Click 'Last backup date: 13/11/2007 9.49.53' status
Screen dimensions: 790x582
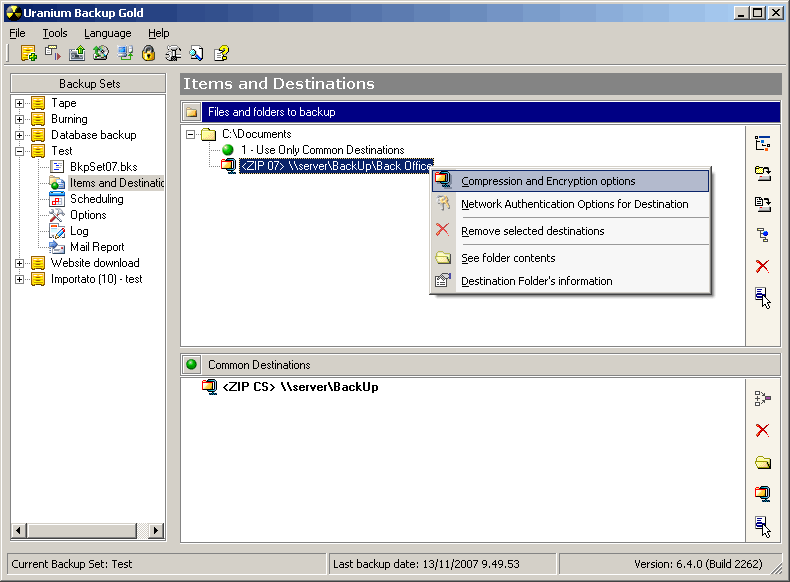[x=426, y=564]
